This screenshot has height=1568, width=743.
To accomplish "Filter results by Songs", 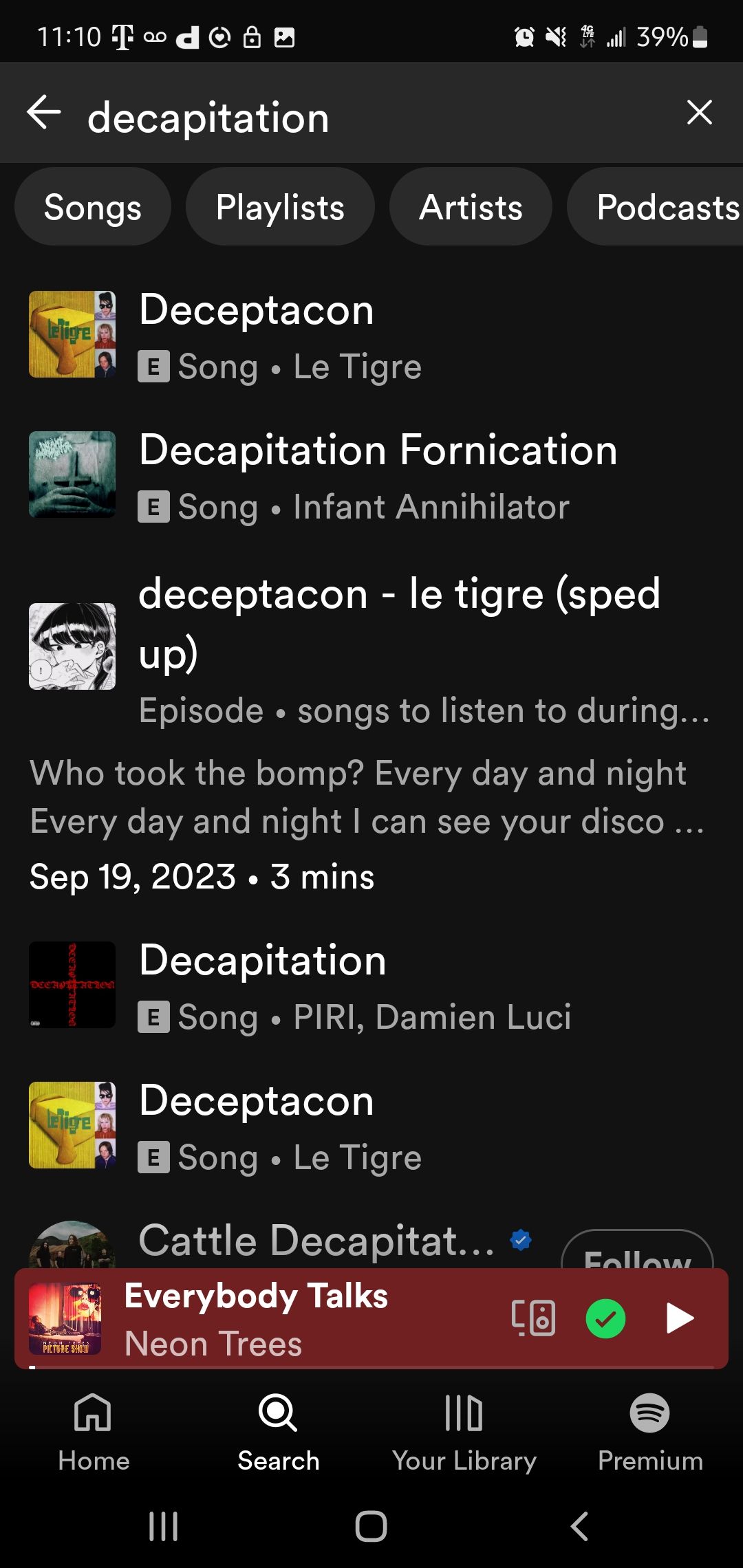I will (x=93, y=207).
